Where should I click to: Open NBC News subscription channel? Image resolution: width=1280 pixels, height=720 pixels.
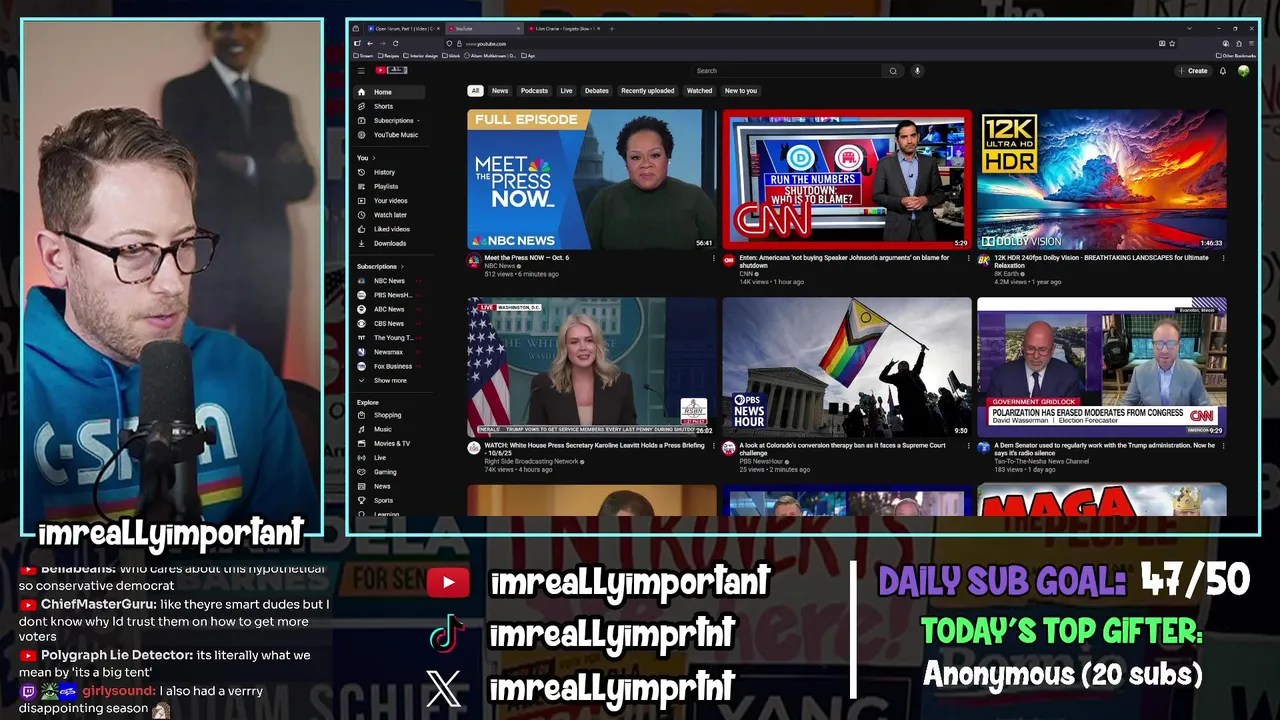point(390,281)
